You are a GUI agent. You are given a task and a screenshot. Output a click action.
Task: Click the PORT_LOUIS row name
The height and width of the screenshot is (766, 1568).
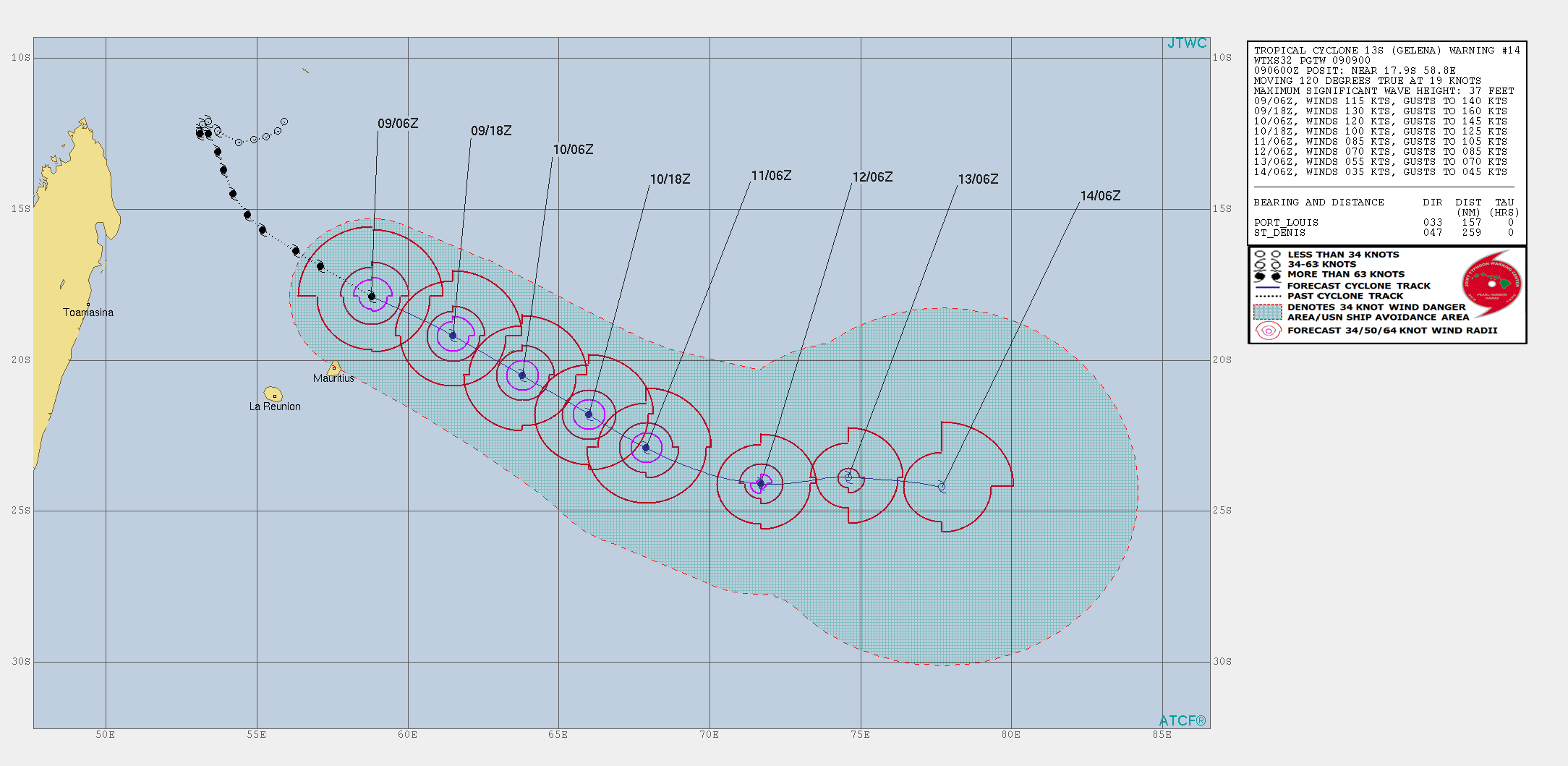[1286, 223]
